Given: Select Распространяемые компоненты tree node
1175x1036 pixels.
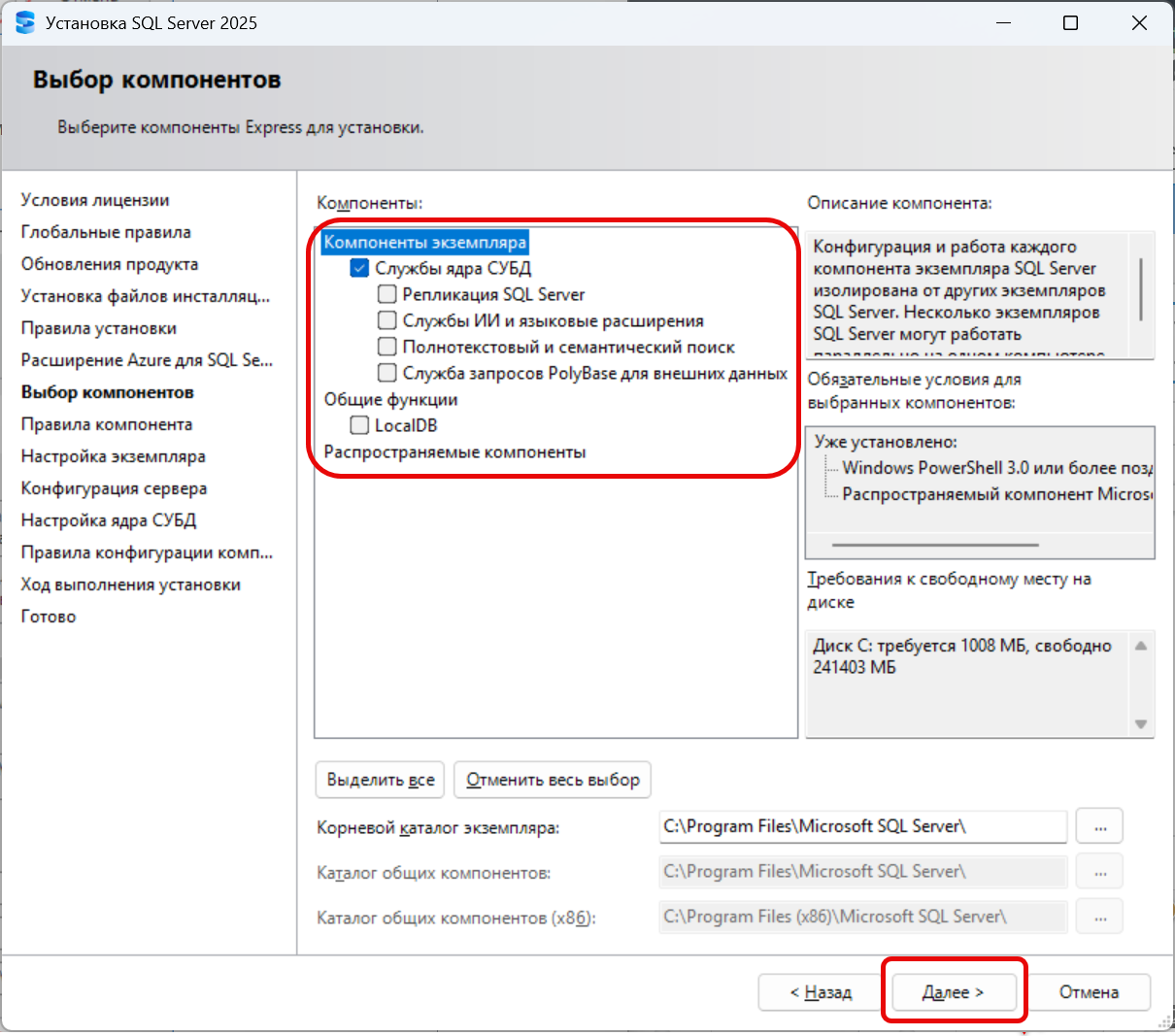Looking at the screenshot, I should coord(454,451).
